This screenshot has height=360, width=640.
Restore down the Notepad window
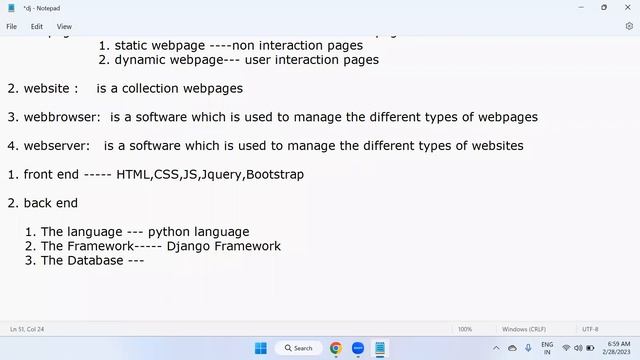[604, 8]
